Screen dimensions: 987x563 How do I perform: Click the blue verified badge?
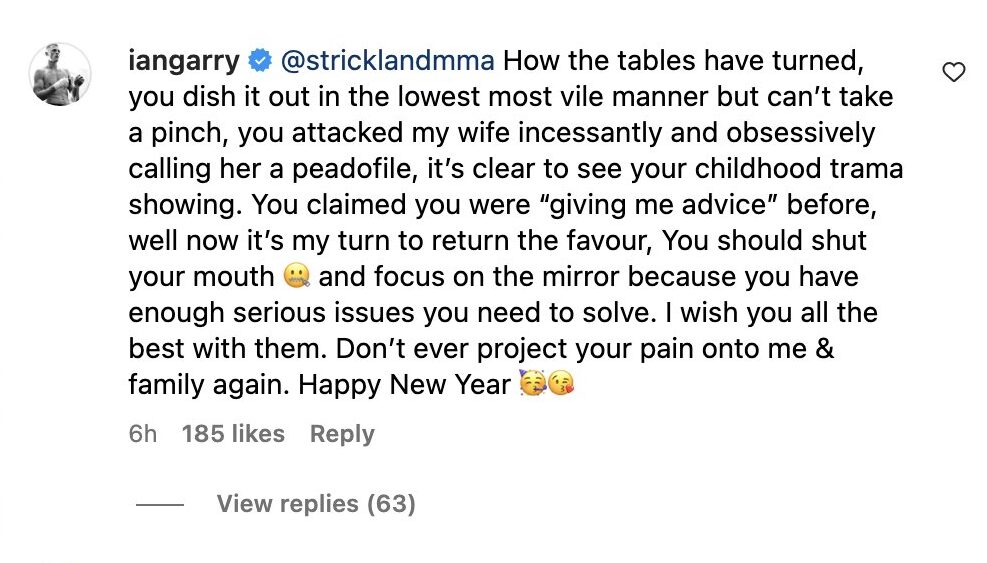click(x=259, y=62)
